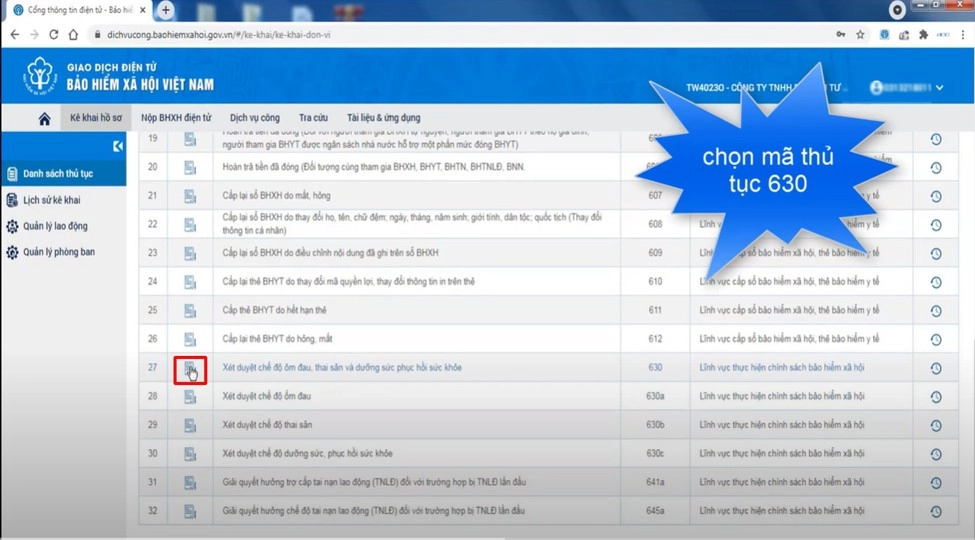Click history clock icon for row 32
975x540 pixels.
point(936,512)
